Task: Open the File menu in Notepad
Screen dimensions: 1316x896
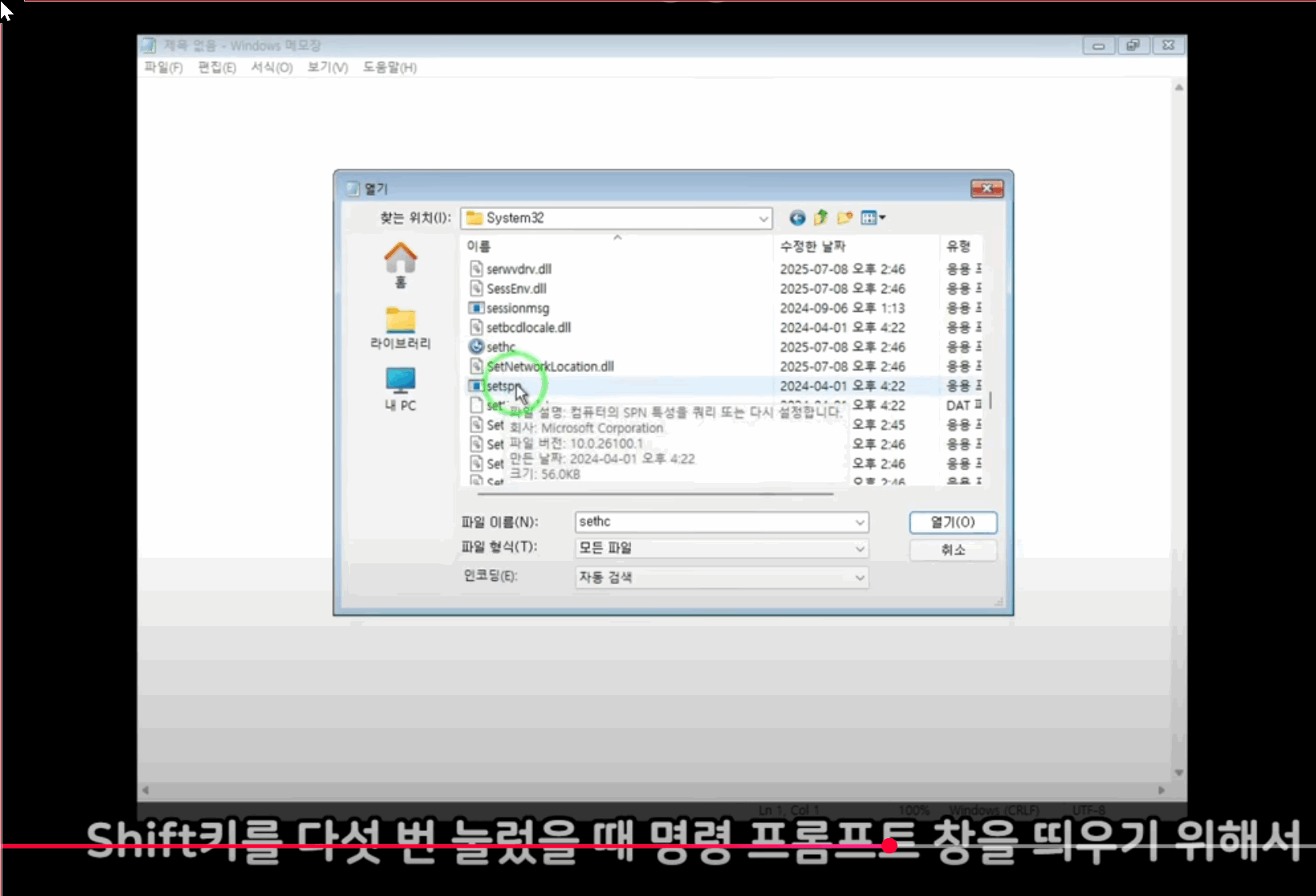Action: coord(163,68)
